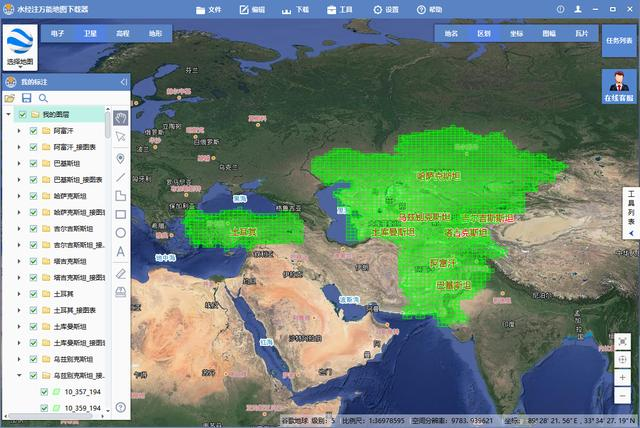Open the 编辑 menu
This screenshot has height=428, width=640.
252,9
